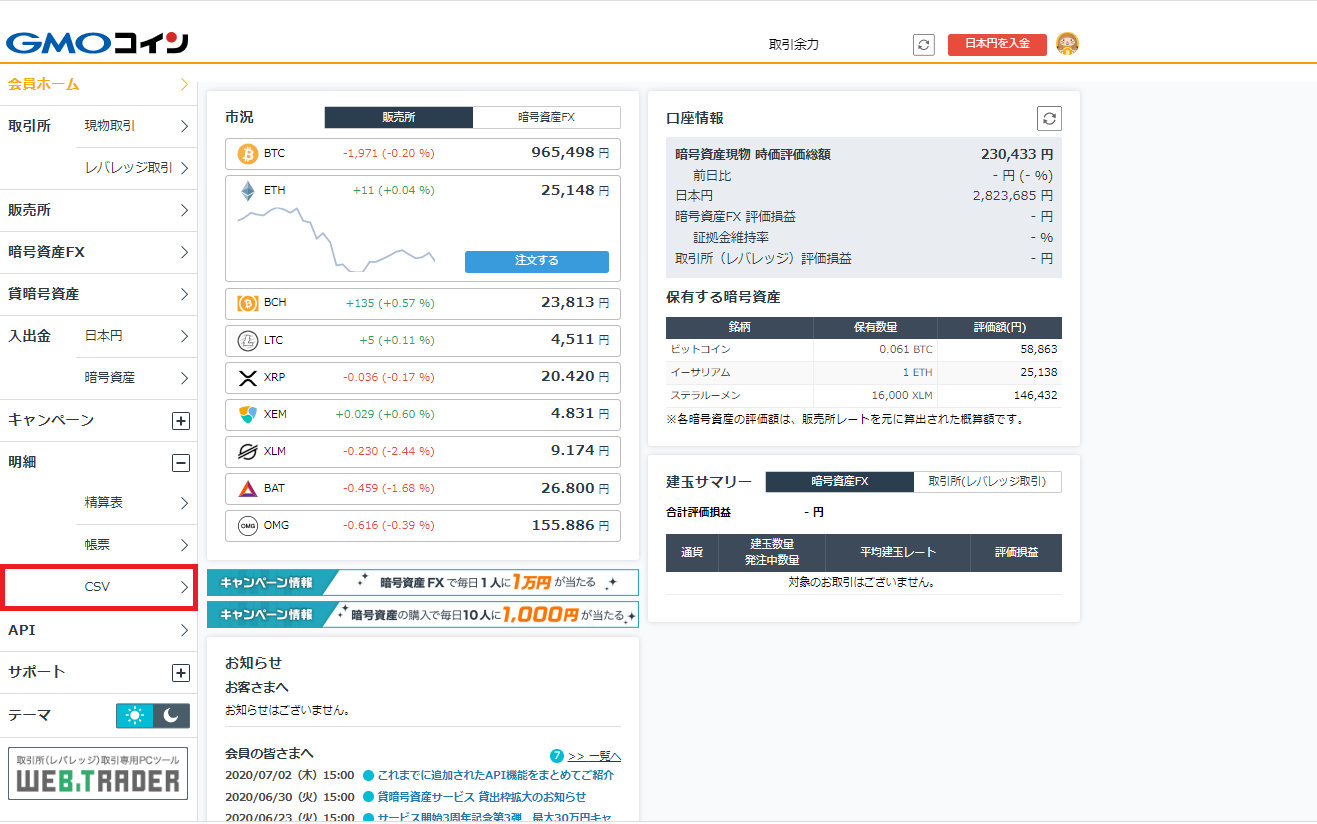Screen dimensions: 1317x824
Task: Click the refresh icon beside 取引余力
Action: 924,45
